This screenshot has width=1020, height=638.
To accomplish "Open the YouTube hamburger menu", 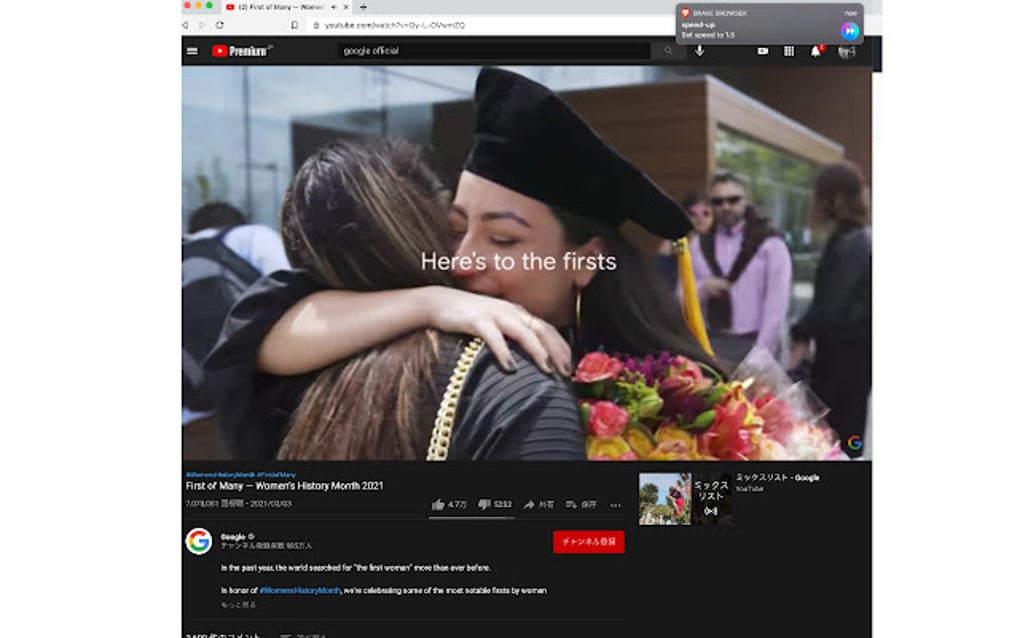I will pyautogui.click(x=191, y=52).
